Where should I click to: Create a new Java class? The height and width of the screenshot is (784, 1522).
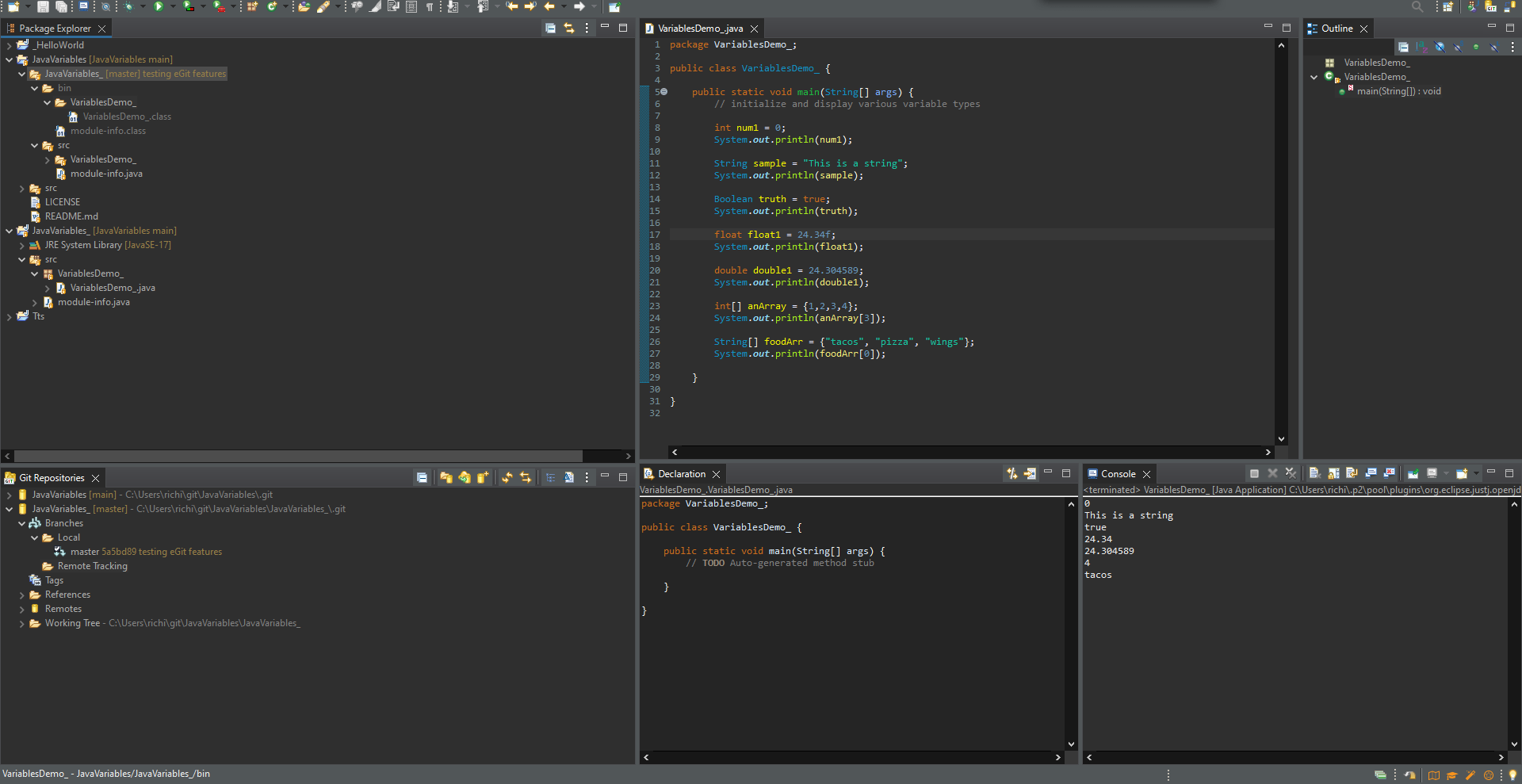(x=271, y=7)
